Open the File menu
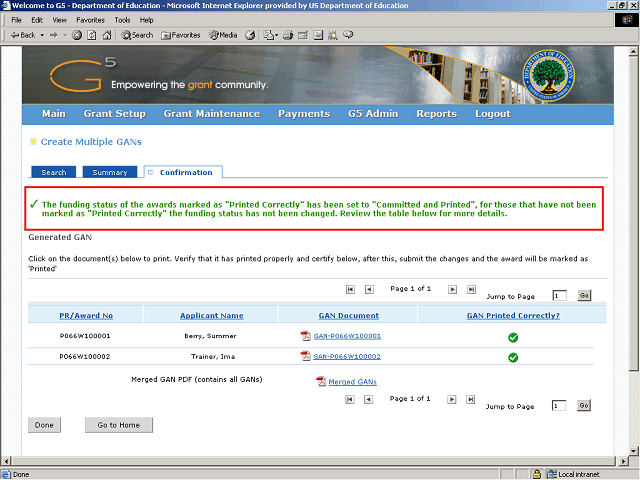The height and width of the screenshot is (480, 640). point(16,20)
